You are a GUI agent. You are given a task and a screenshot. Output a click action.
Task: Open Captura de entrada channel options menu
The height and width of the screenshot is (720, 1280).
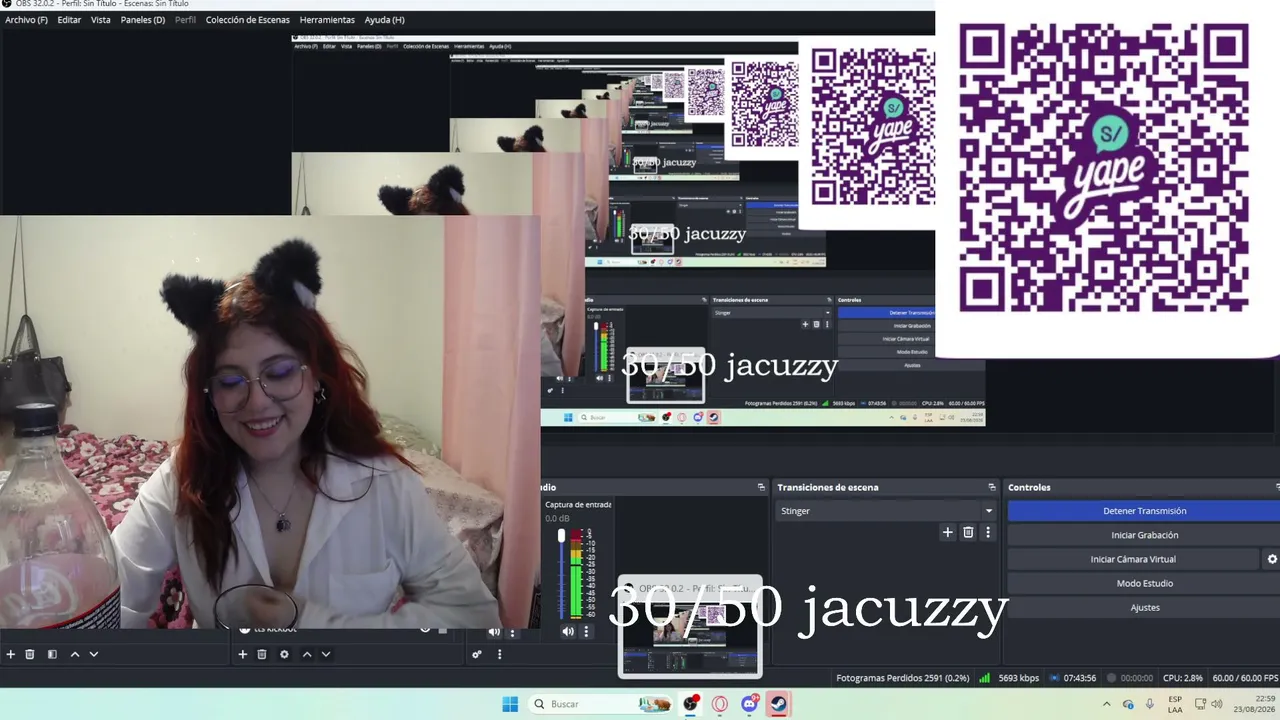tap(587, 632)
